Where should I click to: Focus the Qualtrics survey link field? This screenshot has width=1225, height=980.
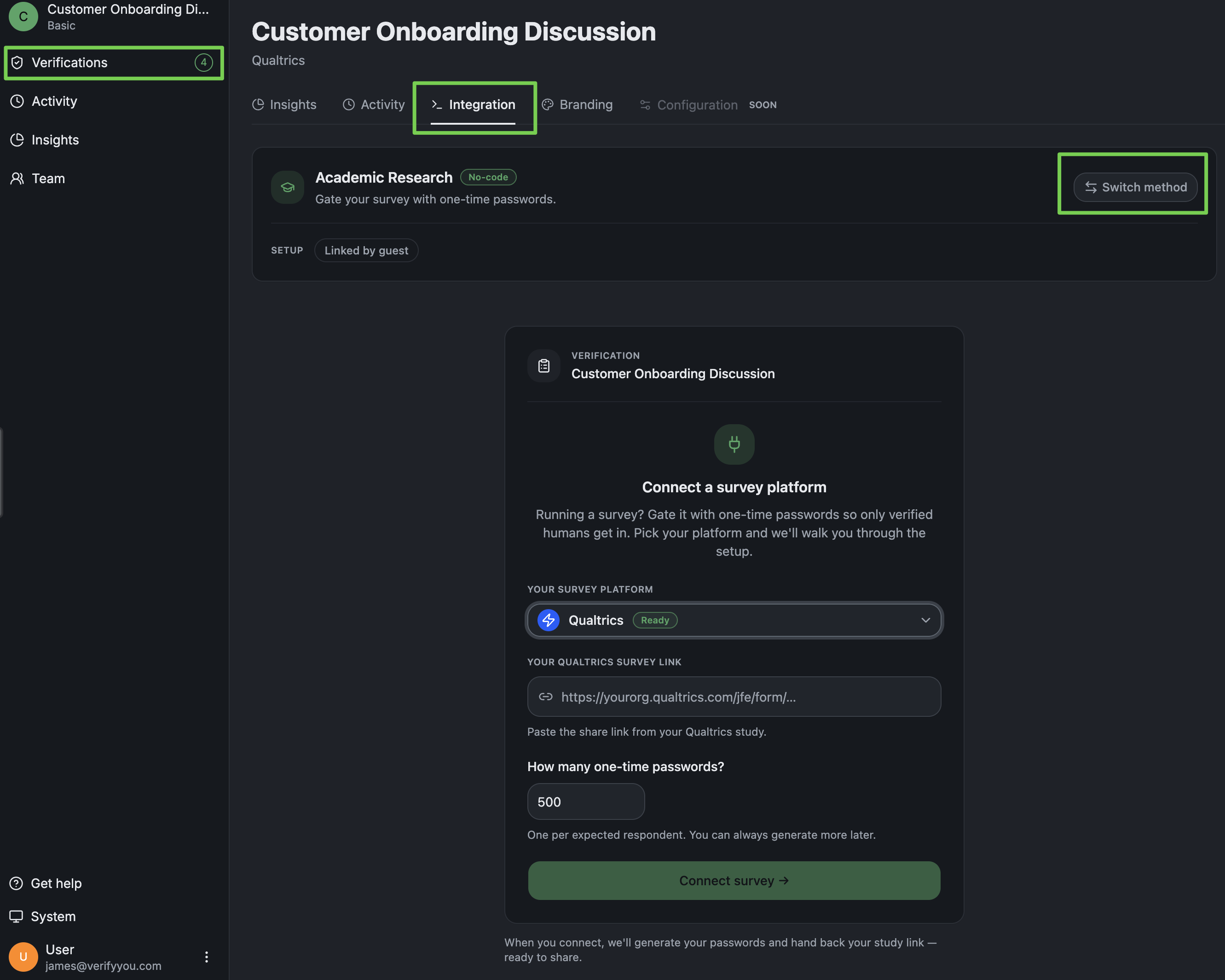(734, 697)
